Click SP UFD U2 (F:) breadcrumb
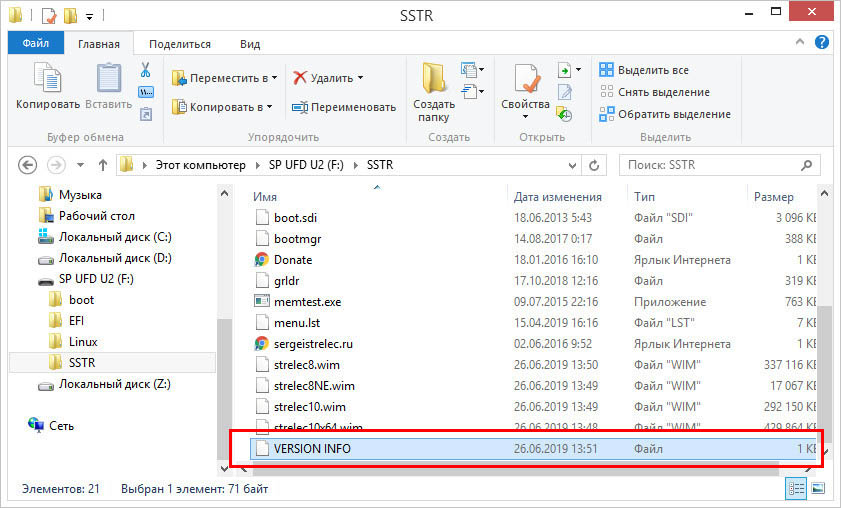Viewport: 841px width, 508px height. click(x=306, y=165)
